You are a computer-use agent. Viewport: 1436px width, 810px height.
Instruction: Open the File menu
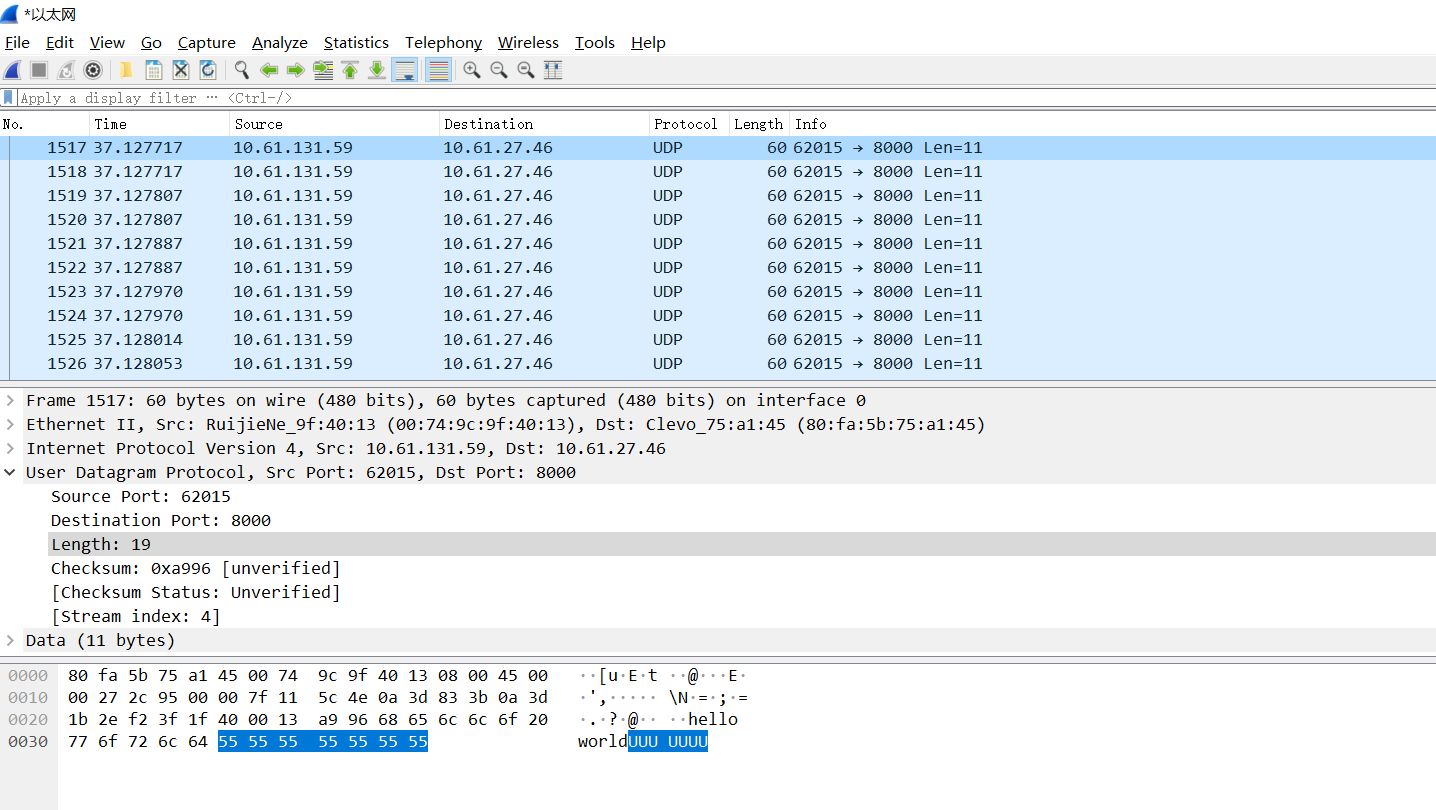pyautogui.click(x=17, y=42)
